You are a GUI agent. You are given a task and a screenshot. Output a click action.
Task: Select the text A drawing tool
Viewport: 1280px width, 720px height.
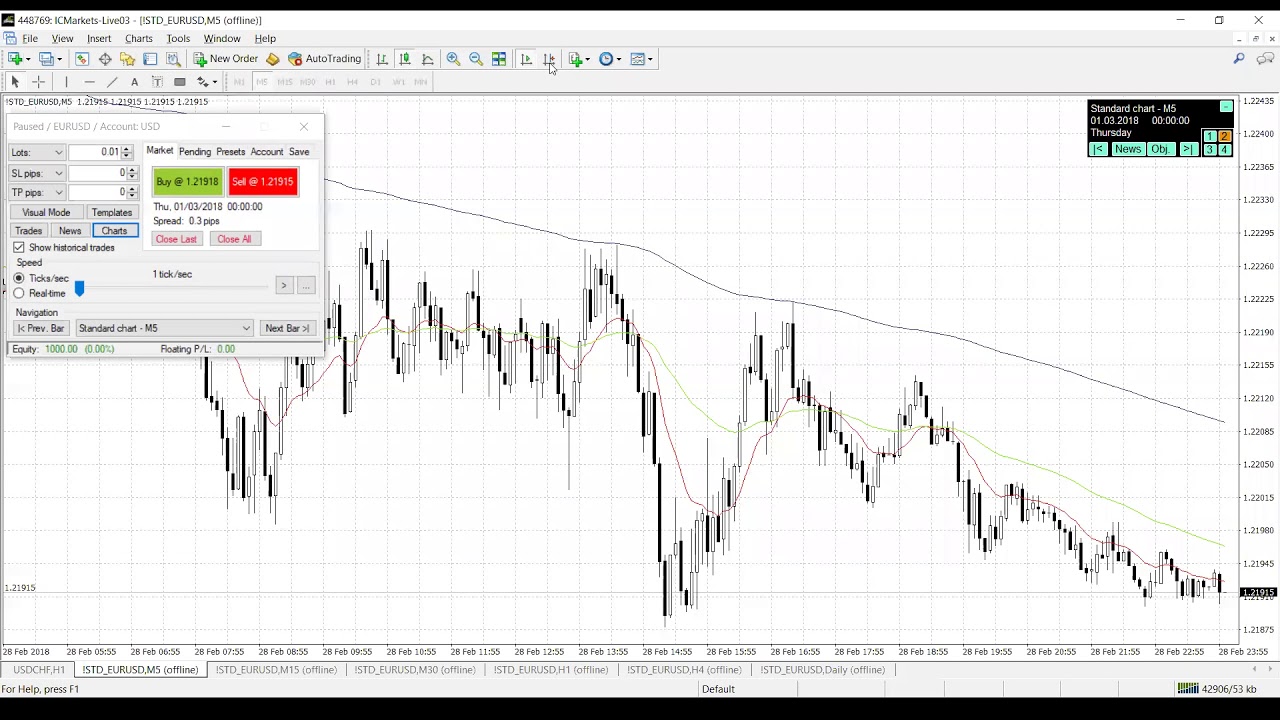(134, 82)
